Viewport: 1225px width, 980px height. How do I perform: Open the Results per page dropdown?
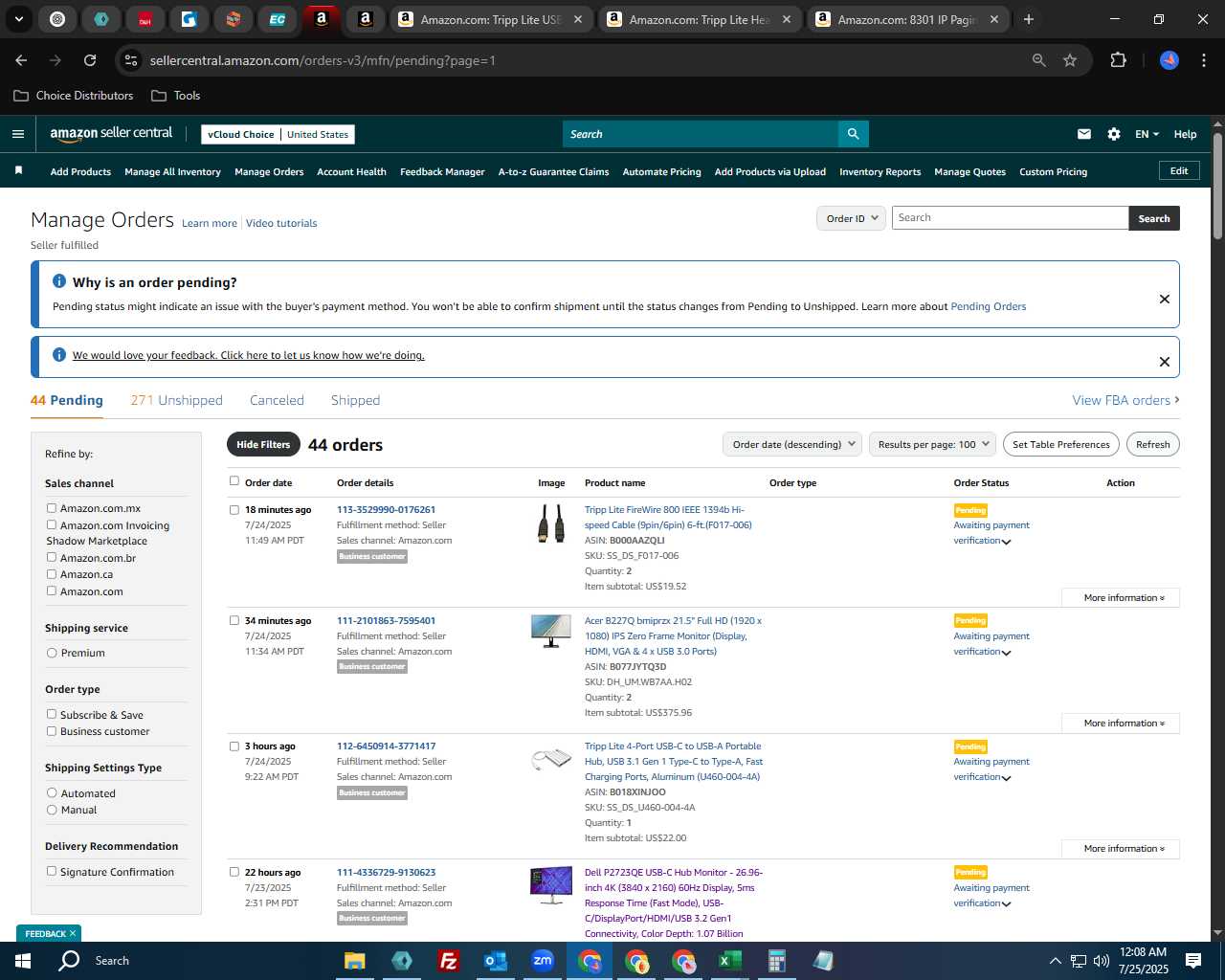[932, 444]
